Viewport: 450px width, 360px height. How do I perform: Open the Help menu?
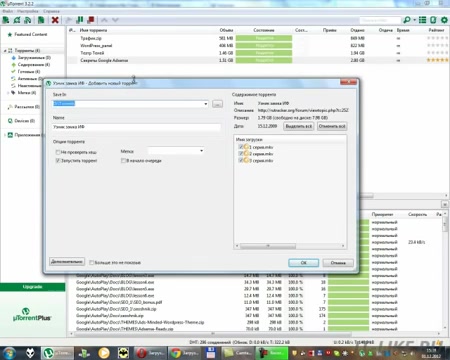point(51,11)
